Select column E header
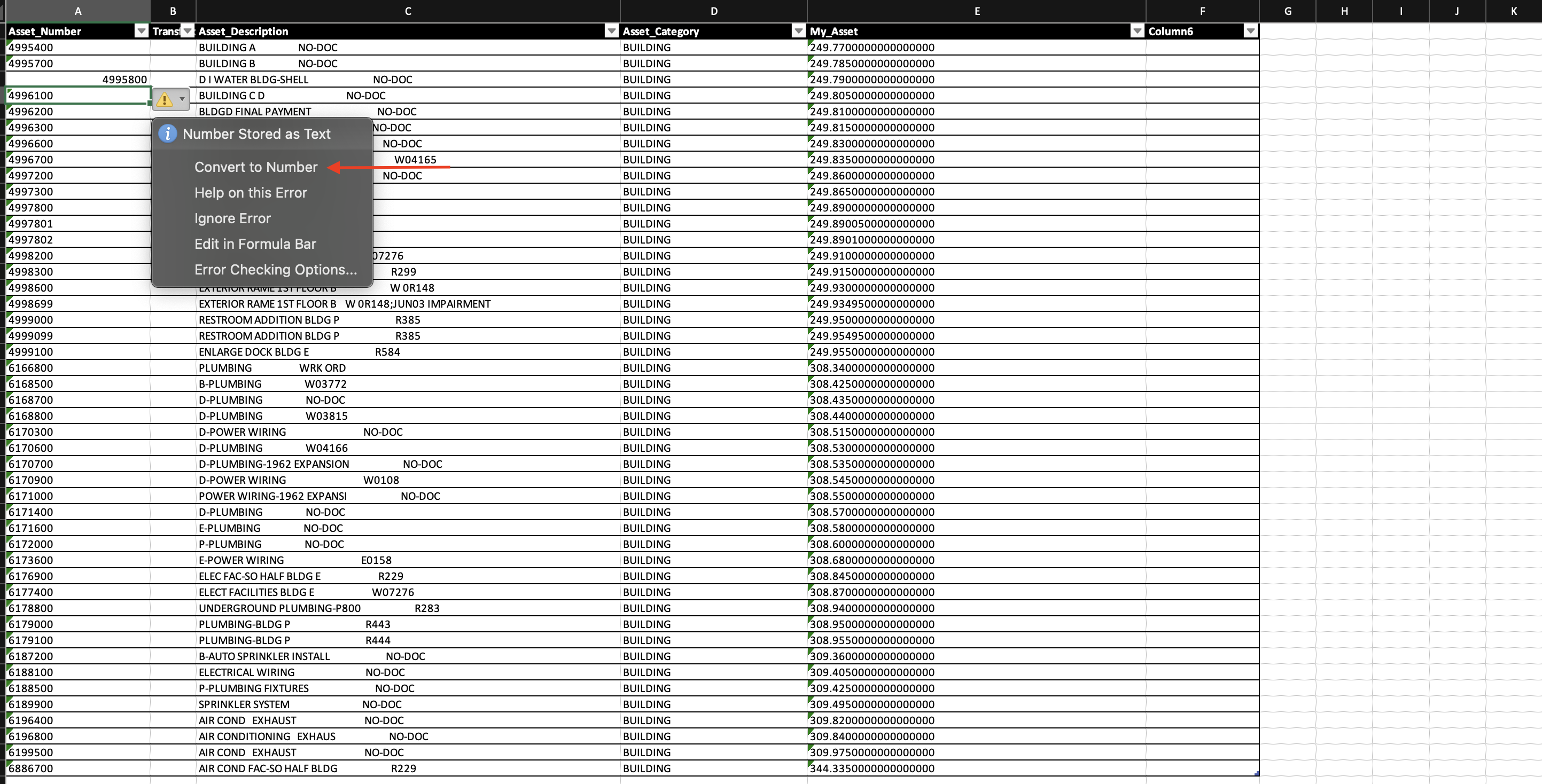Image resolution: width=1542 pixels, height=784 pixels. click(976, 11)
